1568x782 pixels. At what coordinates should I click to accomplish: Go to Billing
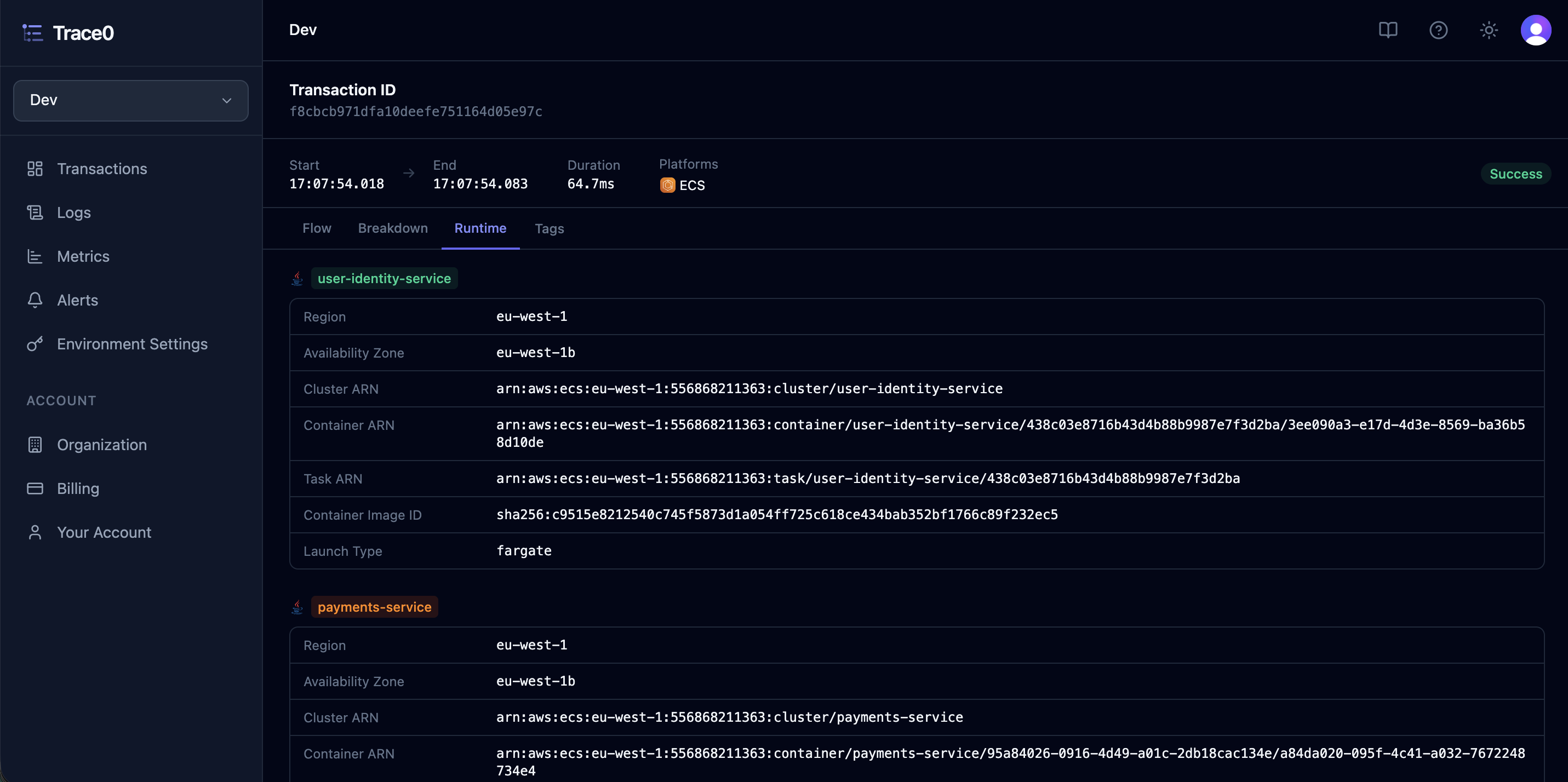78,488
